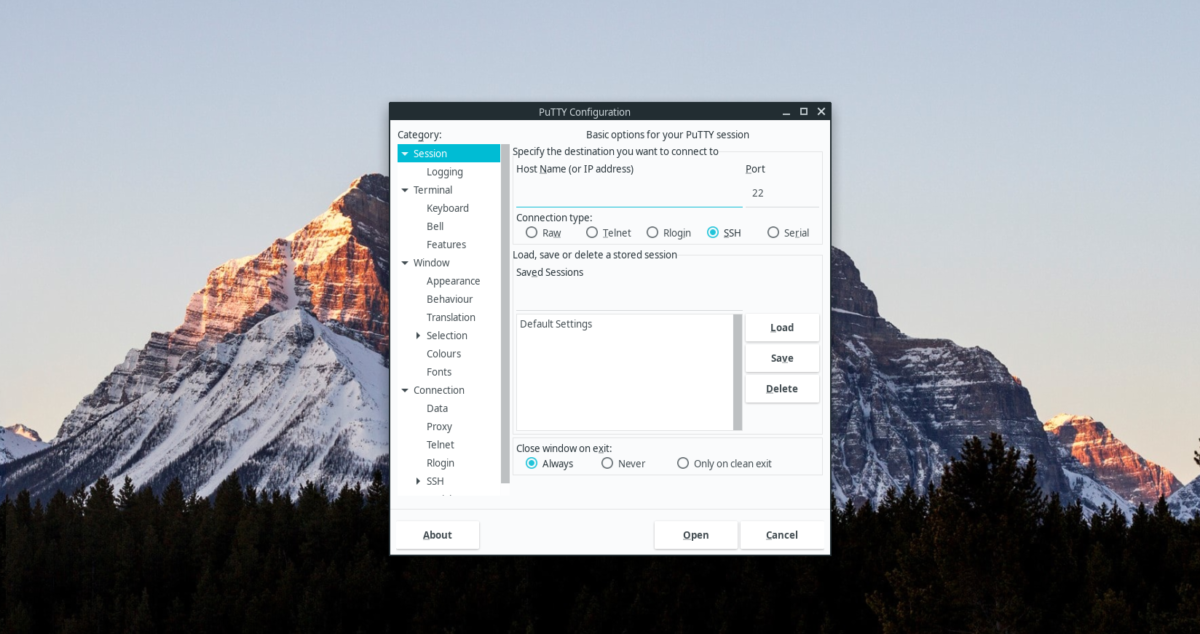Select the Telnet connection type
The image size is (1200, 634).
pyautogui.click(x=593, y=232)
